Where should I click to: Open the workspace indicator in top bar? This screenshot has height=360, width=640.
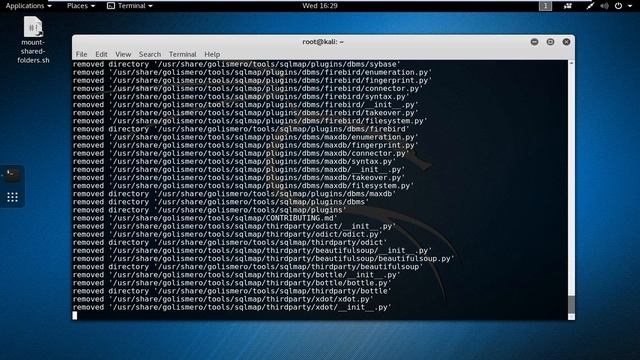point(545,6)
